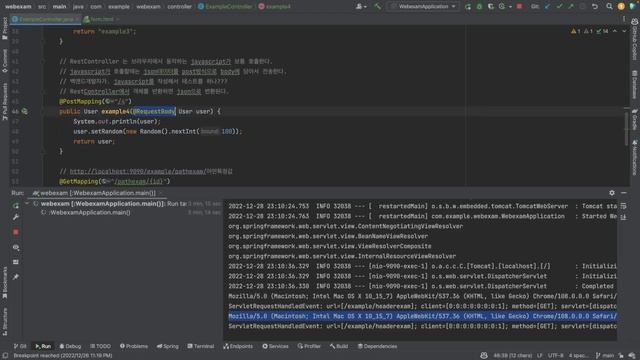Image resolution: width=640 pixels, height=360 pixels.
Task: Pin the Run tab
Action: tap(16, 277)
